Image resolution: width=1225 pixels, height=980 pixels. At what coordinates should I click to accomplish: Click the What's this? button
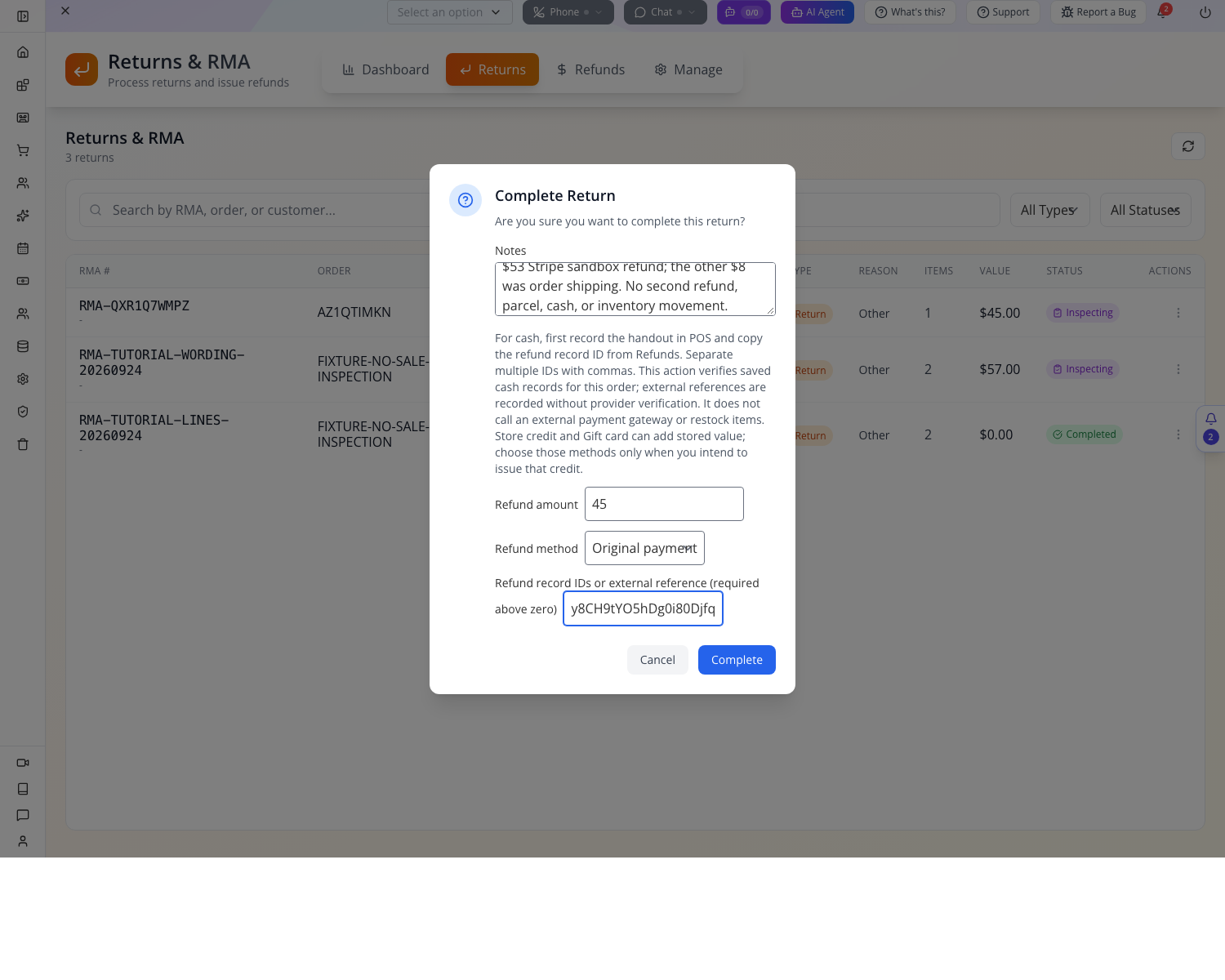910,12
